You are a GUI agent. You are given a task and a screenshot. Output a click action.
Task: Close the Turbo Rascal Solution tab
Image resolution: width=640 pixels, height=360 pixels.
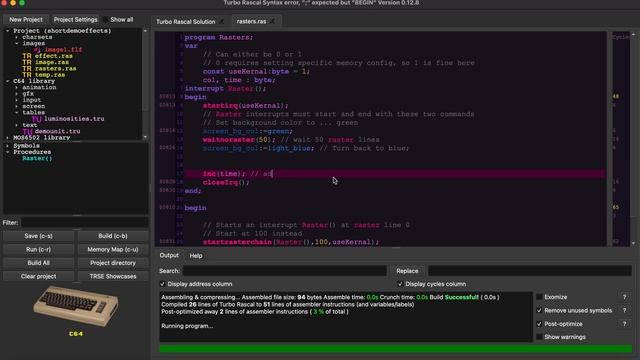222,21
